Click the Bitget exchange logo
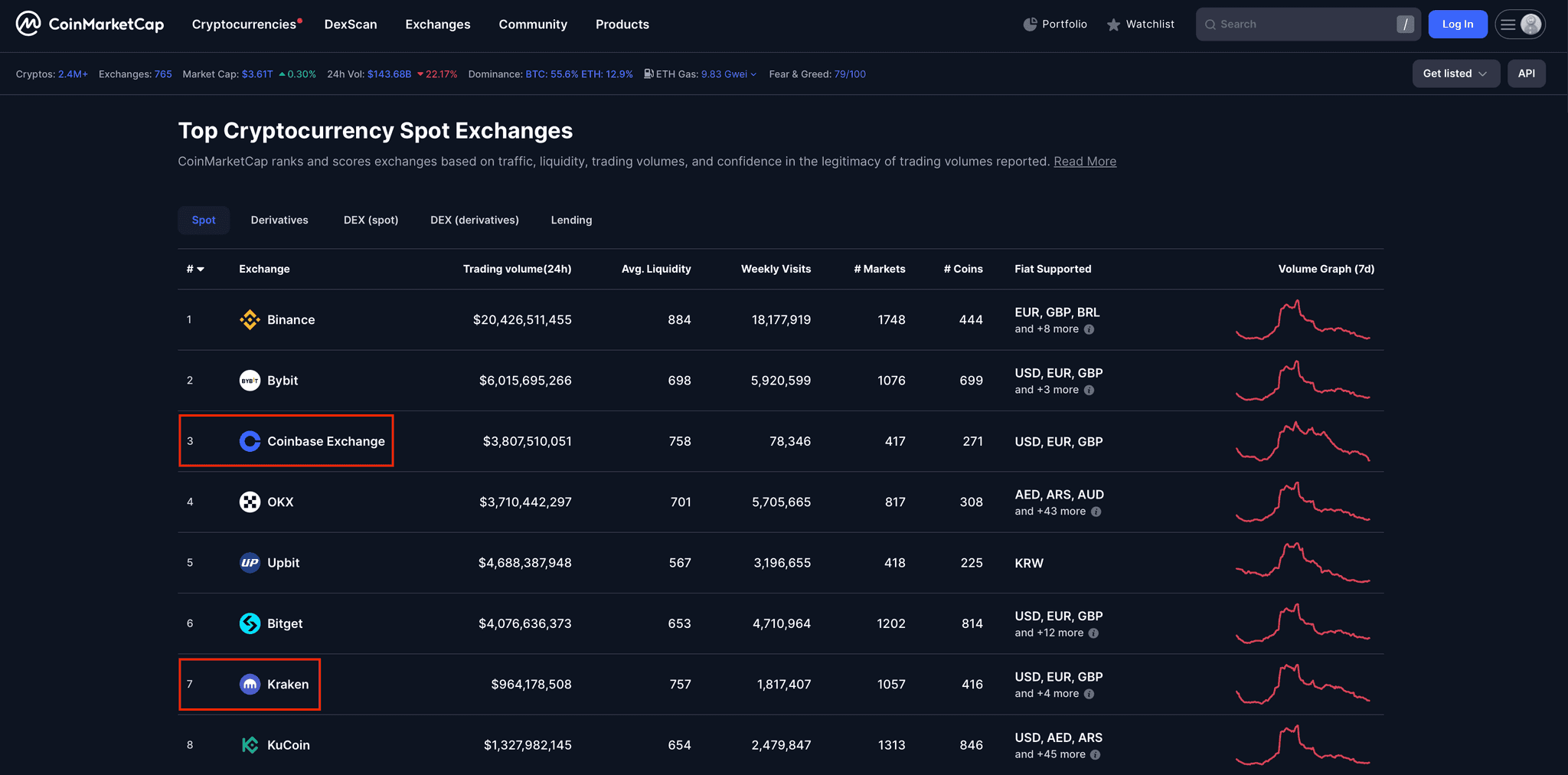 [250, 623]
